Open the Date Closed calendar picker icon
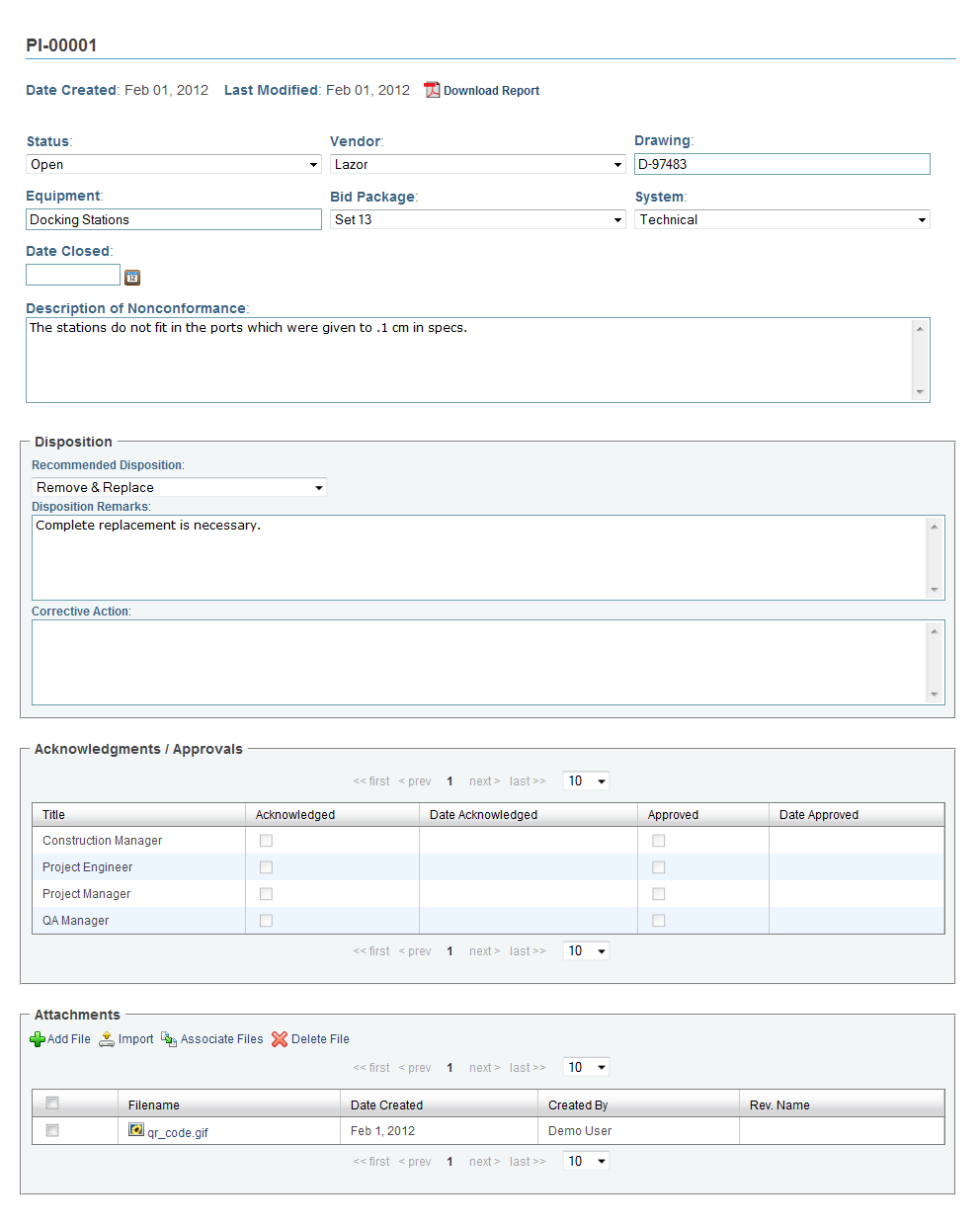The width and height of the screenshot is (980, 1227). pos(132,278)
